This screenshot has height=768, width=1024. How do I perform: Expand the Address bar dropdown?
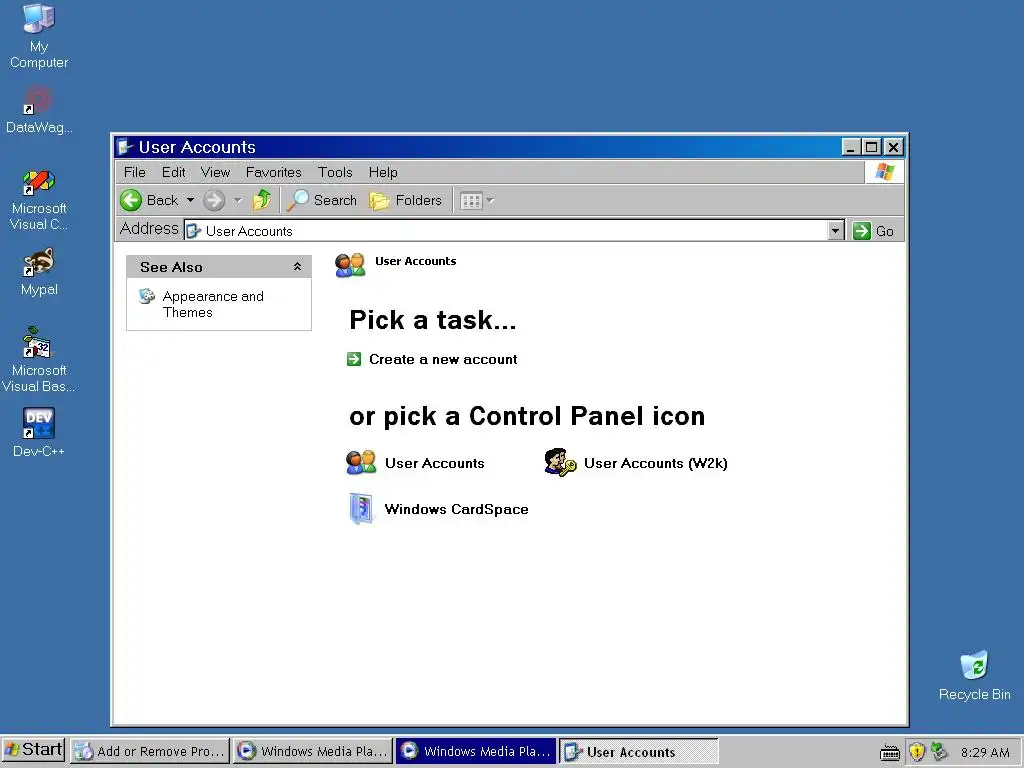pyautogui.click(x=835, y=231)
